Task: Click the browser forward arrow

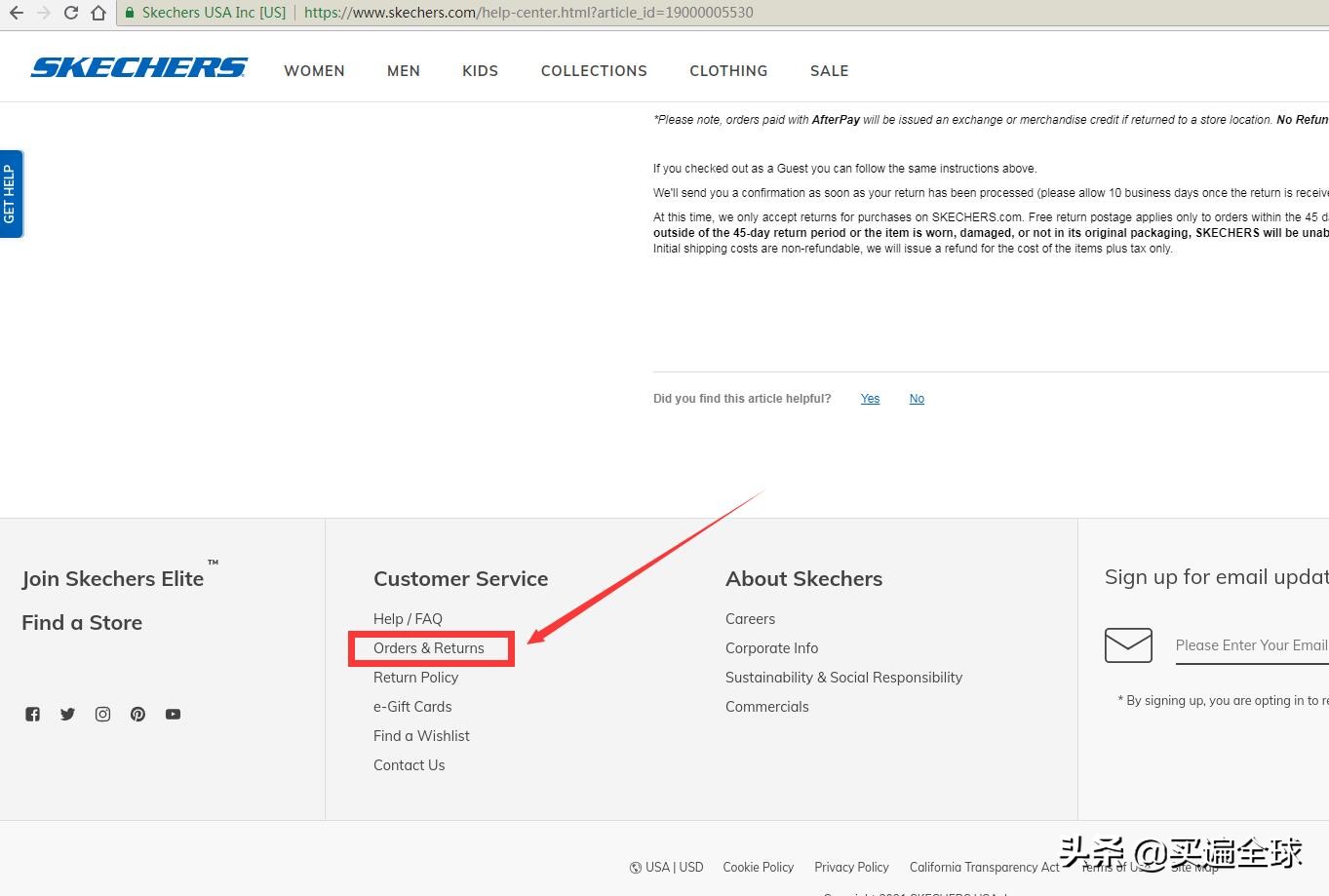Action: [43, 13]
